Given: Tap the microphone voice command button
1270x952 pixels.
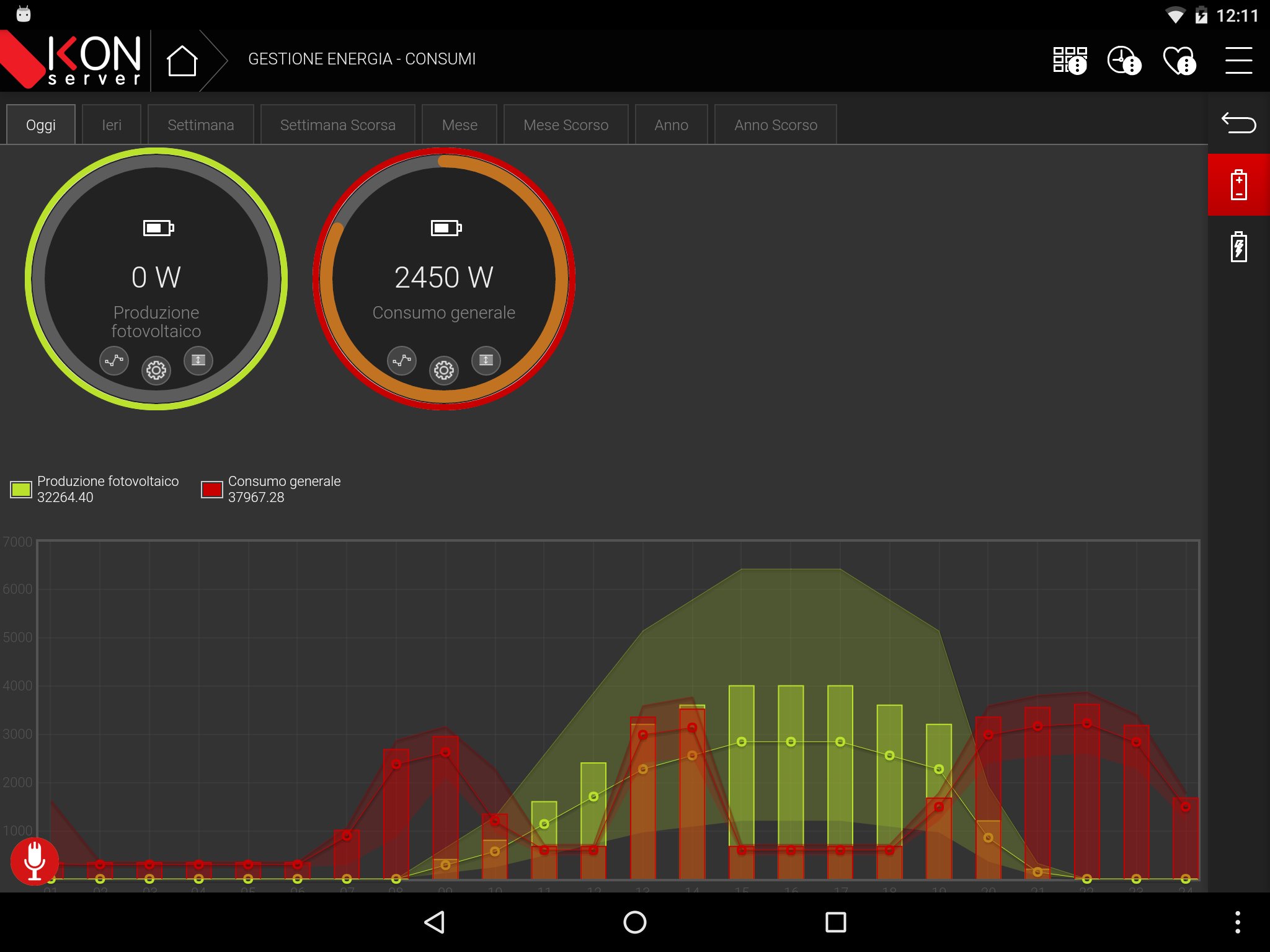Looking at the screenshot, I should coord(34,861).
